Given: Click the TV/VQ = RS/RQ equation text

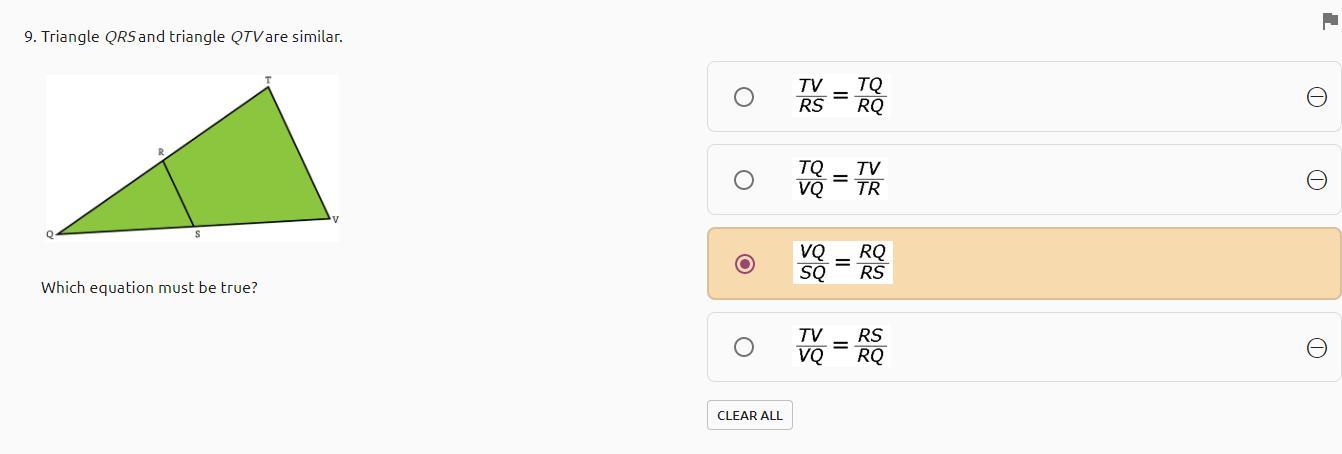Looking at the screenshot, I should (841, 346).
